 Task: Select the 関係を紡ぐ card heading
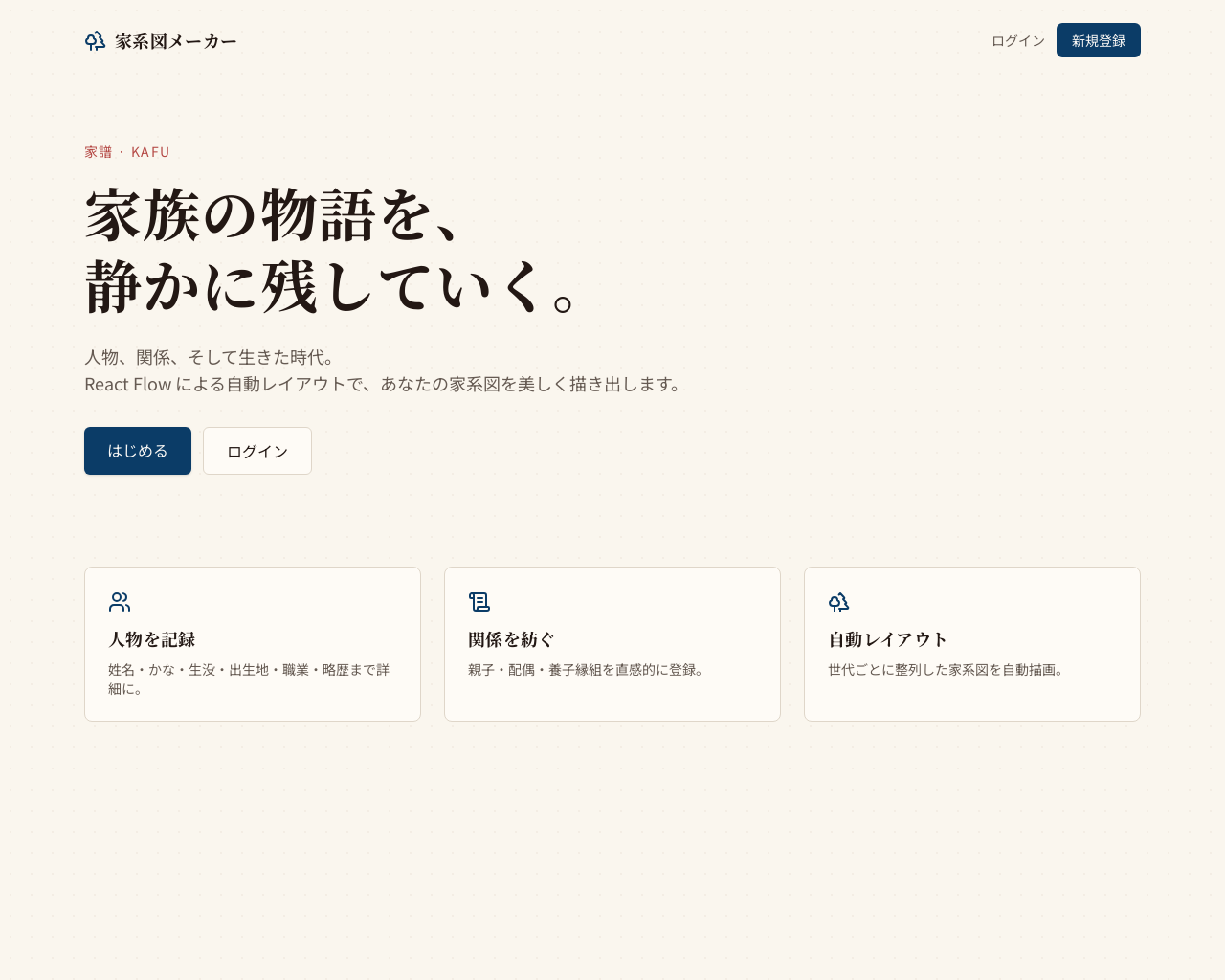click(x=511, y=639)
